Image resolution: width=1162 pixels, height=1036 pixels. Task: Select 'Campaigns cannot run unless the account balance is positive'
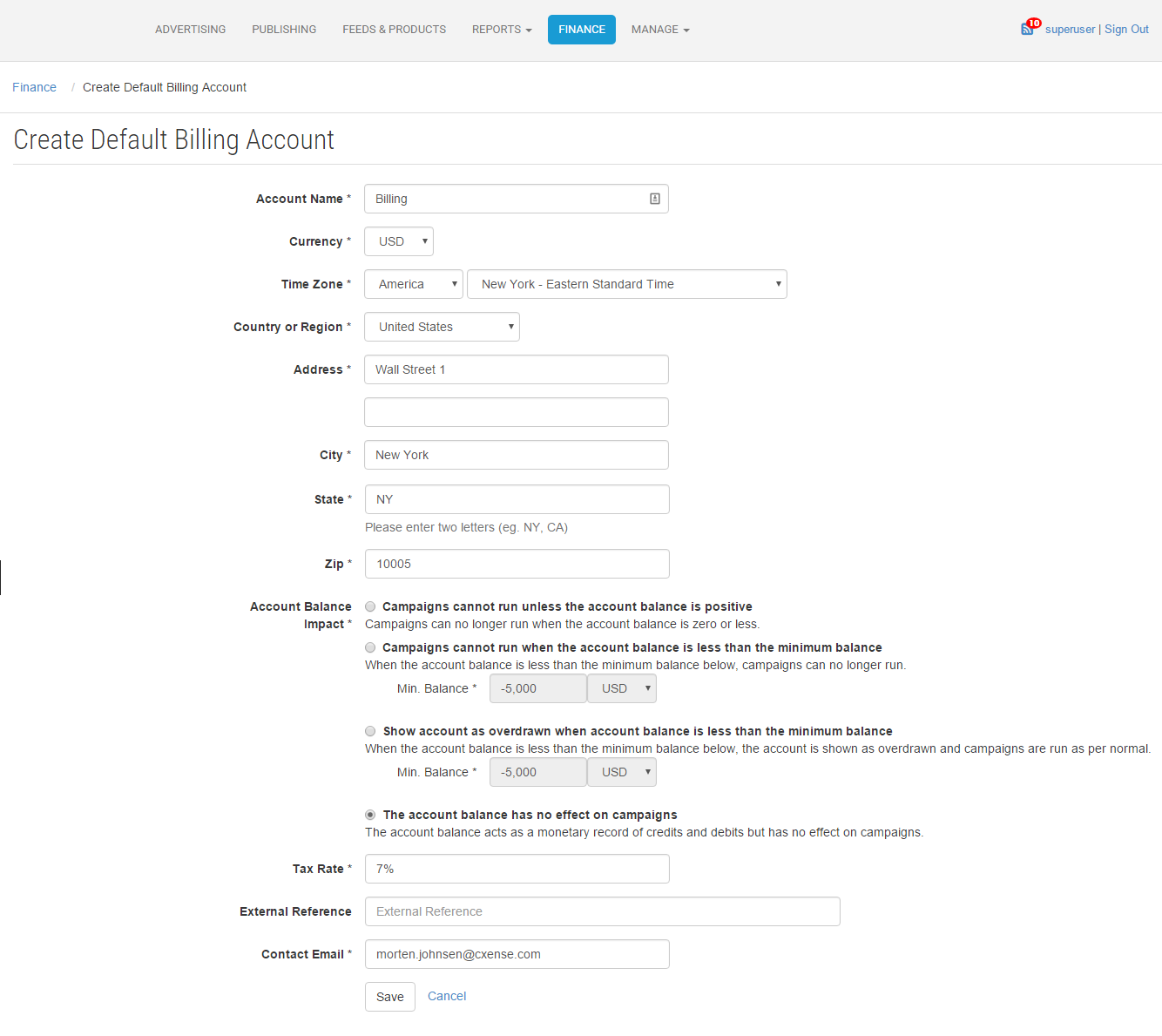[370, 606]
